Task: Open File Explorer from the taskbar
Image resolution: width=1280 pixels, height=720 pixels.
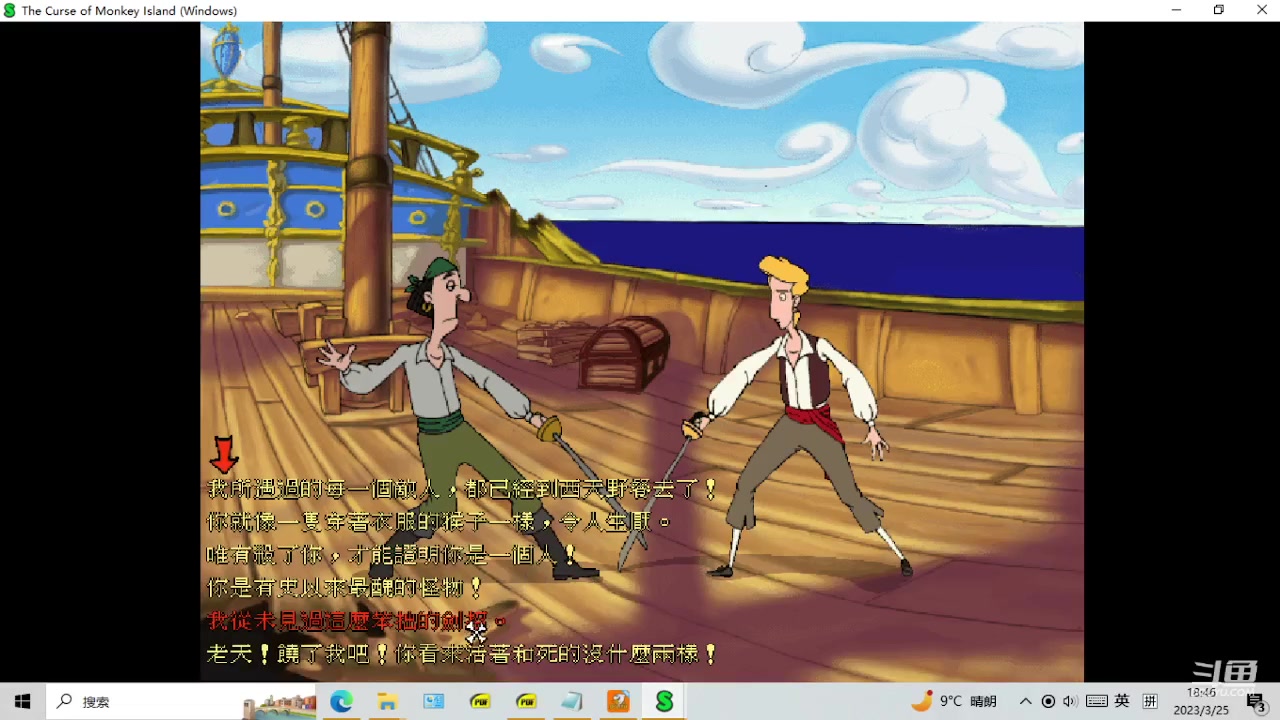Action: pyautogui.click(x=387, y=702)
